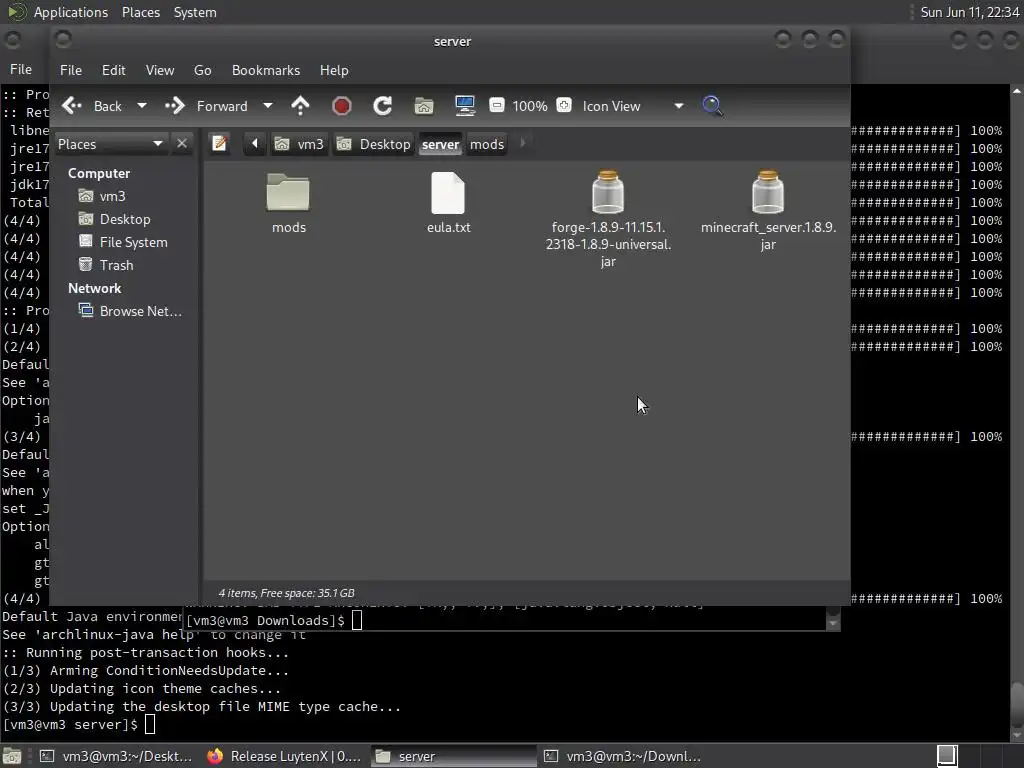Click the server window menu button at title bar left
This screenshot has width=1024, height=768.
click(63, 40)
